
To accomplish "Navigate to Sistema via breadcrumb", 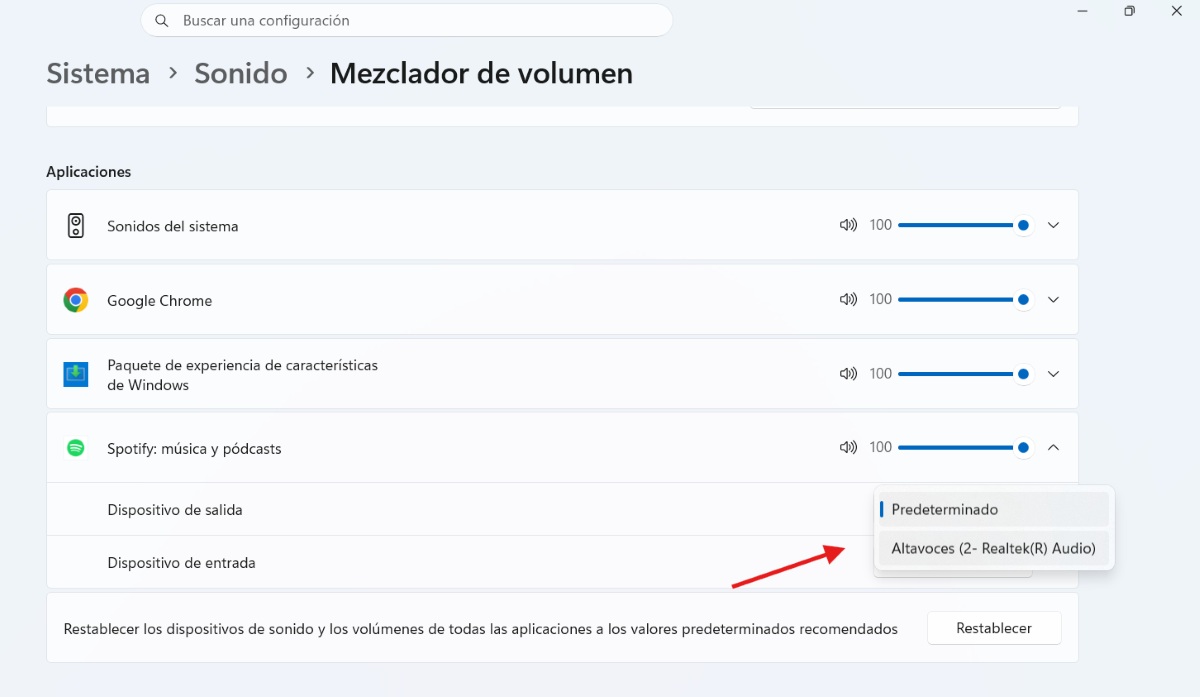I will (97, 73).
